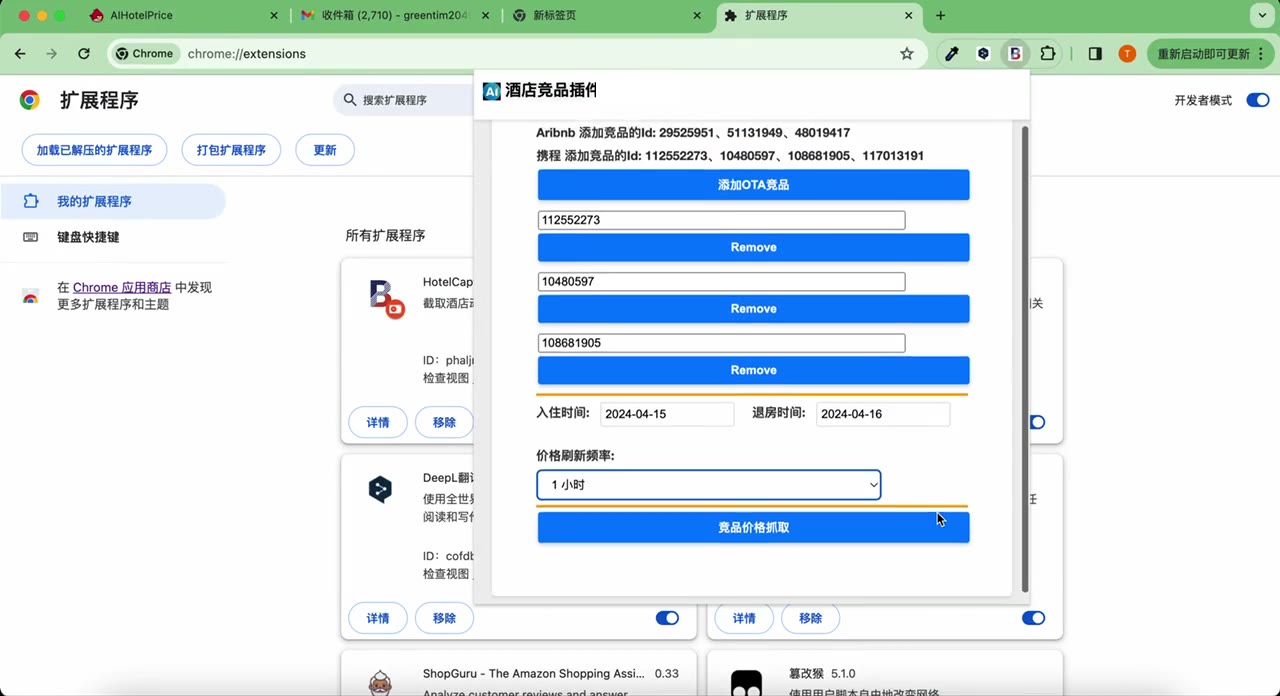The image size is (1280, 696).
Task: Click the AI logo in 酒店竞品插件 header
Action: (x=491, y=91)
